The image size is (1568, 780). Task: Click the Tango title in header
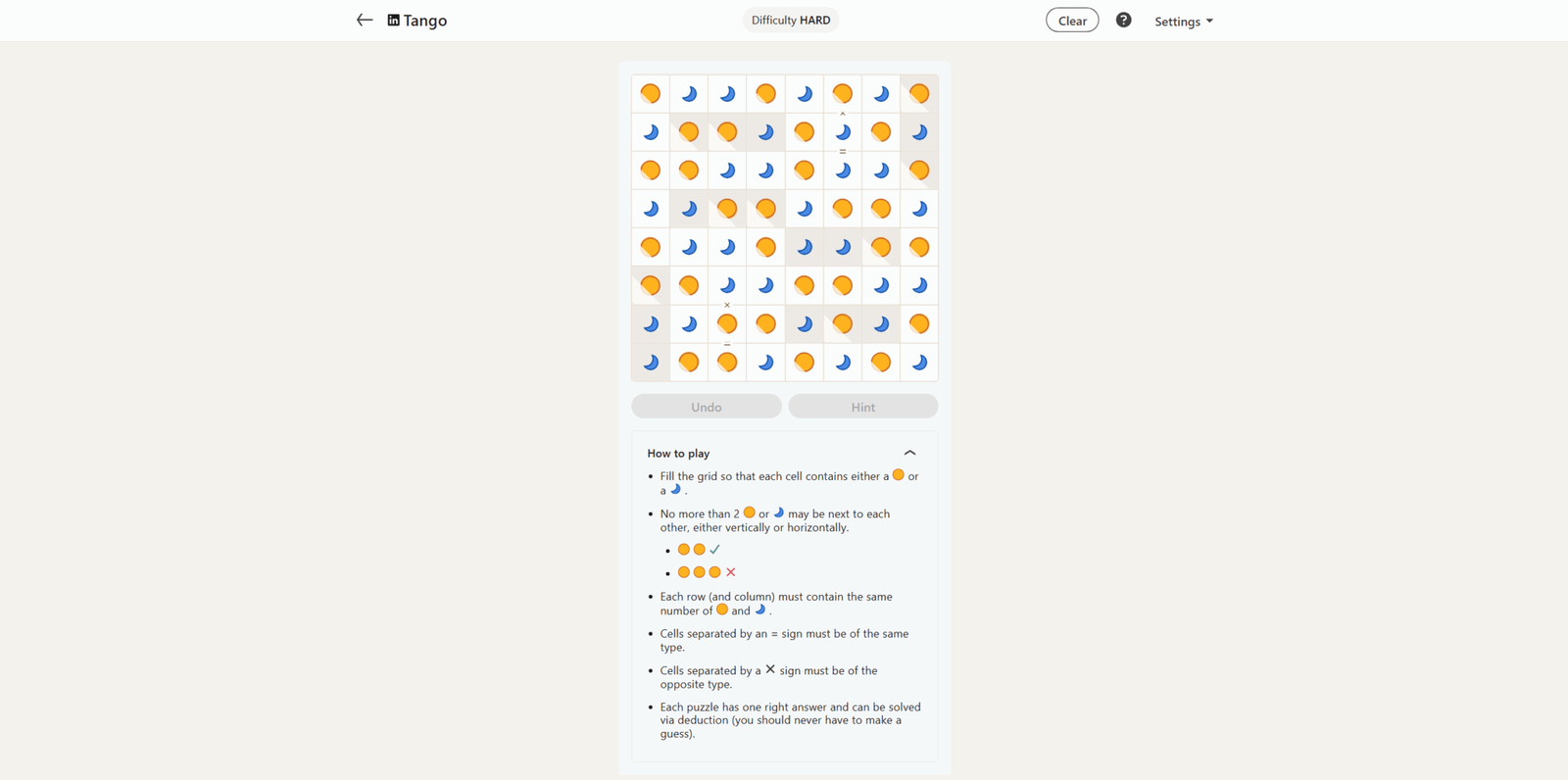click(425, 21)
